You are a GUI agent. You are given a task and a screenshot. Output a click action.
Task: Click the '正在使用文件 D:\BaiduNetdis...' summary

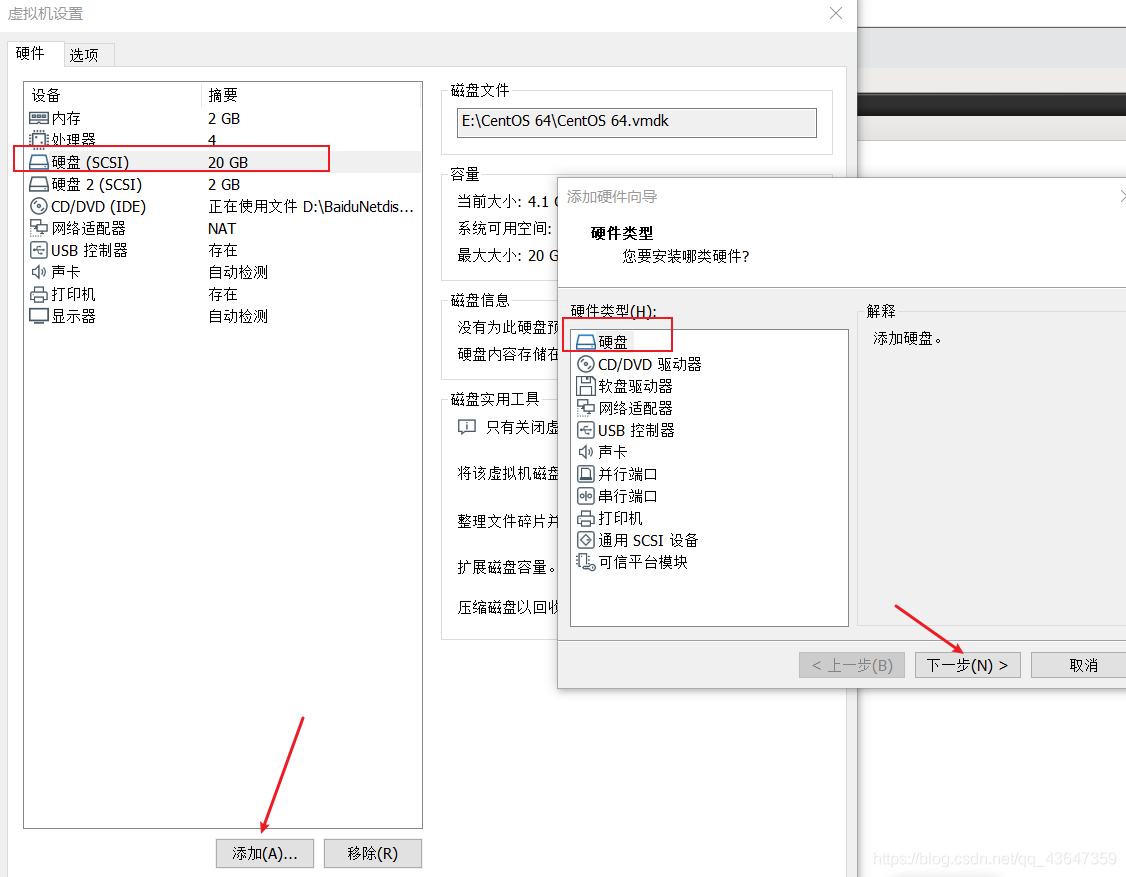coord(311,207)
